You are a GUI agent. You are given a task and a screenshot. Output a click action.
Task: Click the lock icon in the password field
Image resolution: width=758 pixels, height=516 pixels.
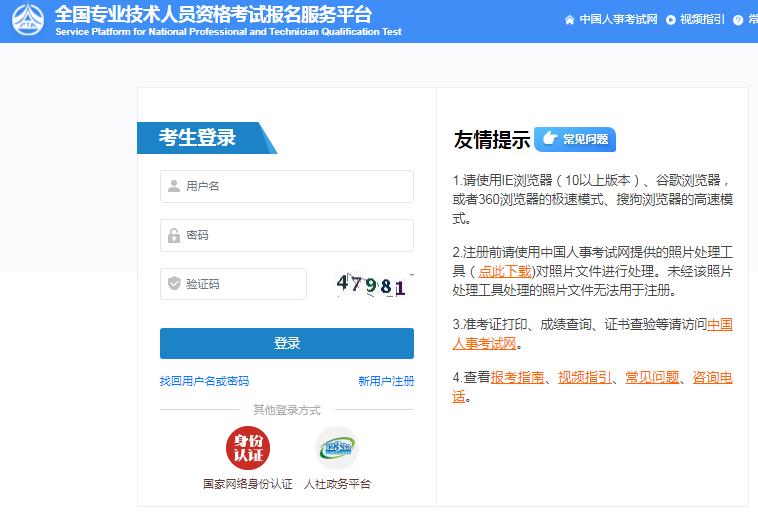174,235
